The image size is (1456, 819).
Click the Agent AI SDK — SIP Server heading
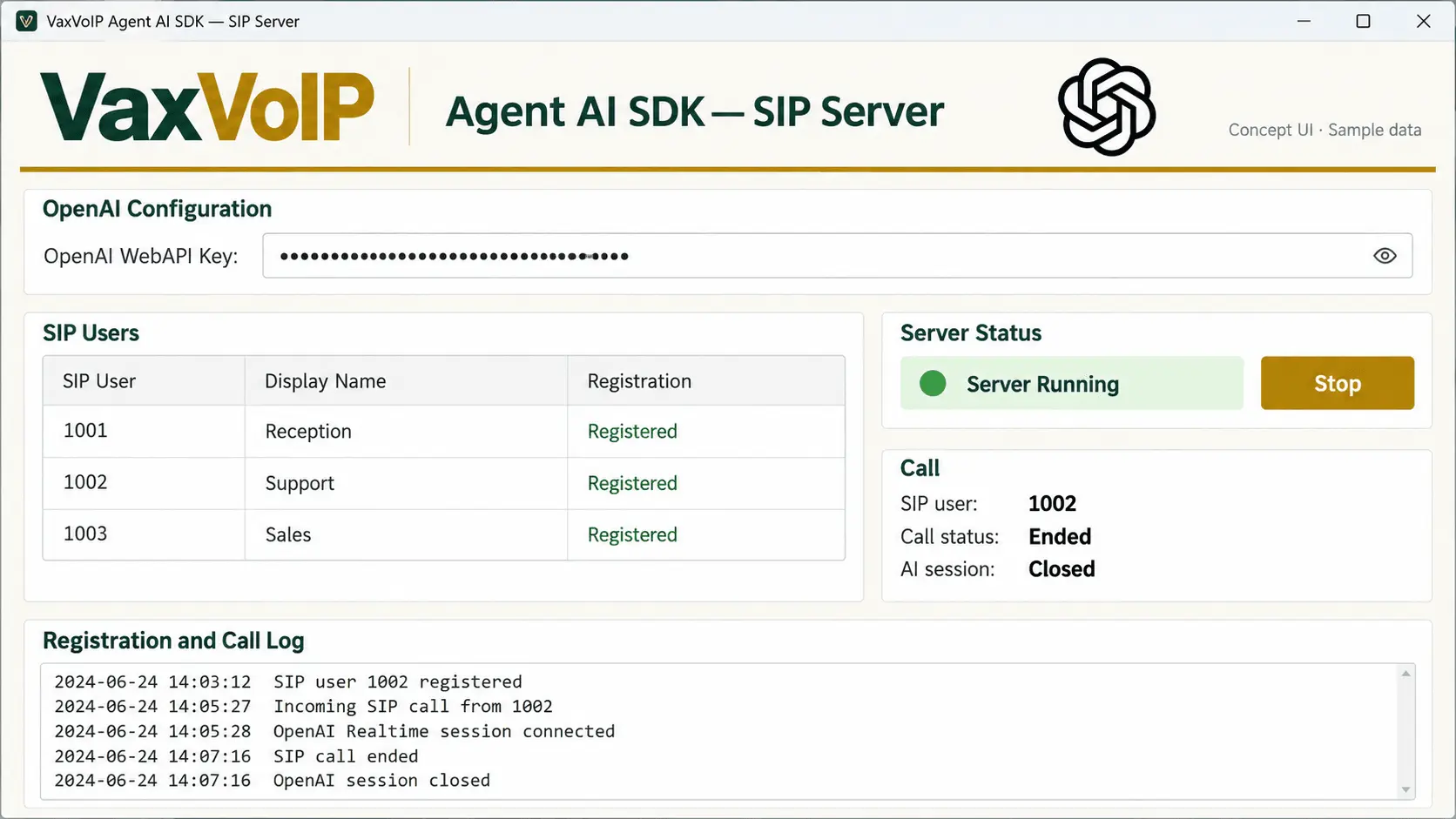694,111
